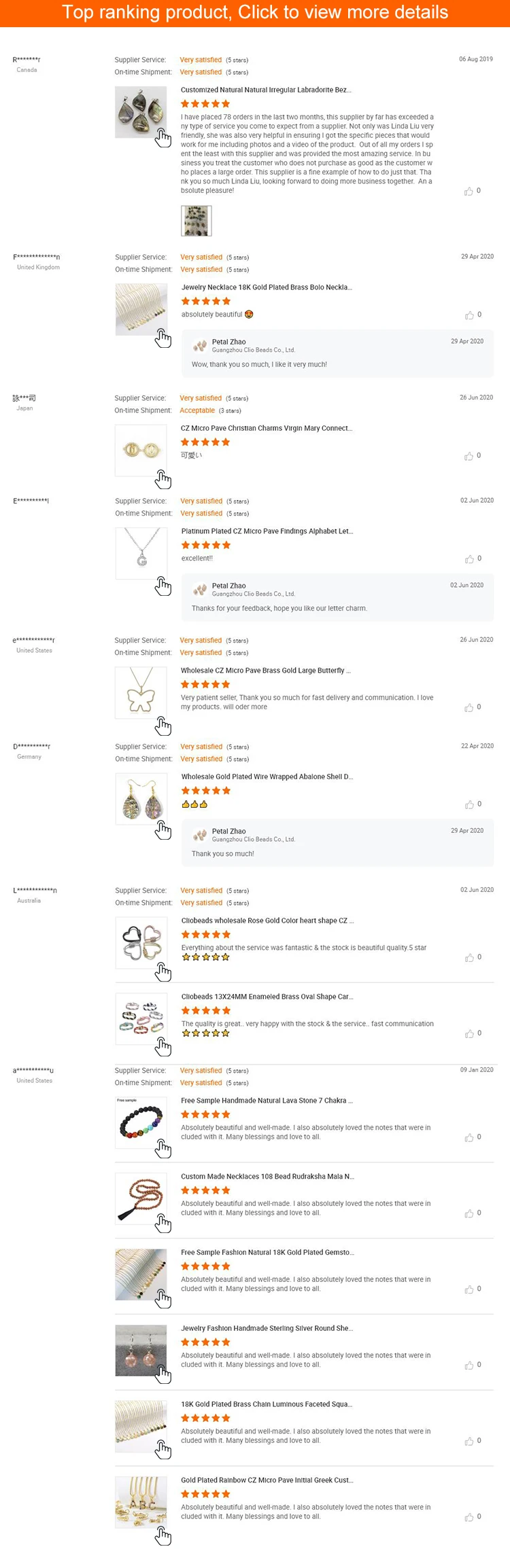View the butterfly necklace product image
Image resolution: width=510 pixels, height=1568 pixels.
click(141, 693)
